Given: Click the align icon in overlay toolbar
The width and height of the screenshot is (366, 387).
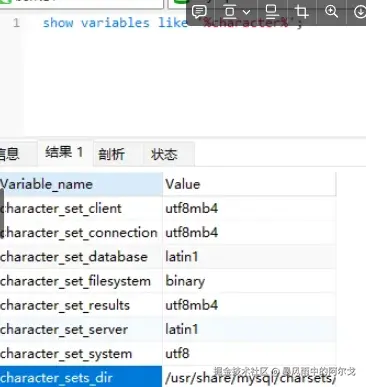Looking at the screenshot, I should pyautogui.click(x=230, y=12).
